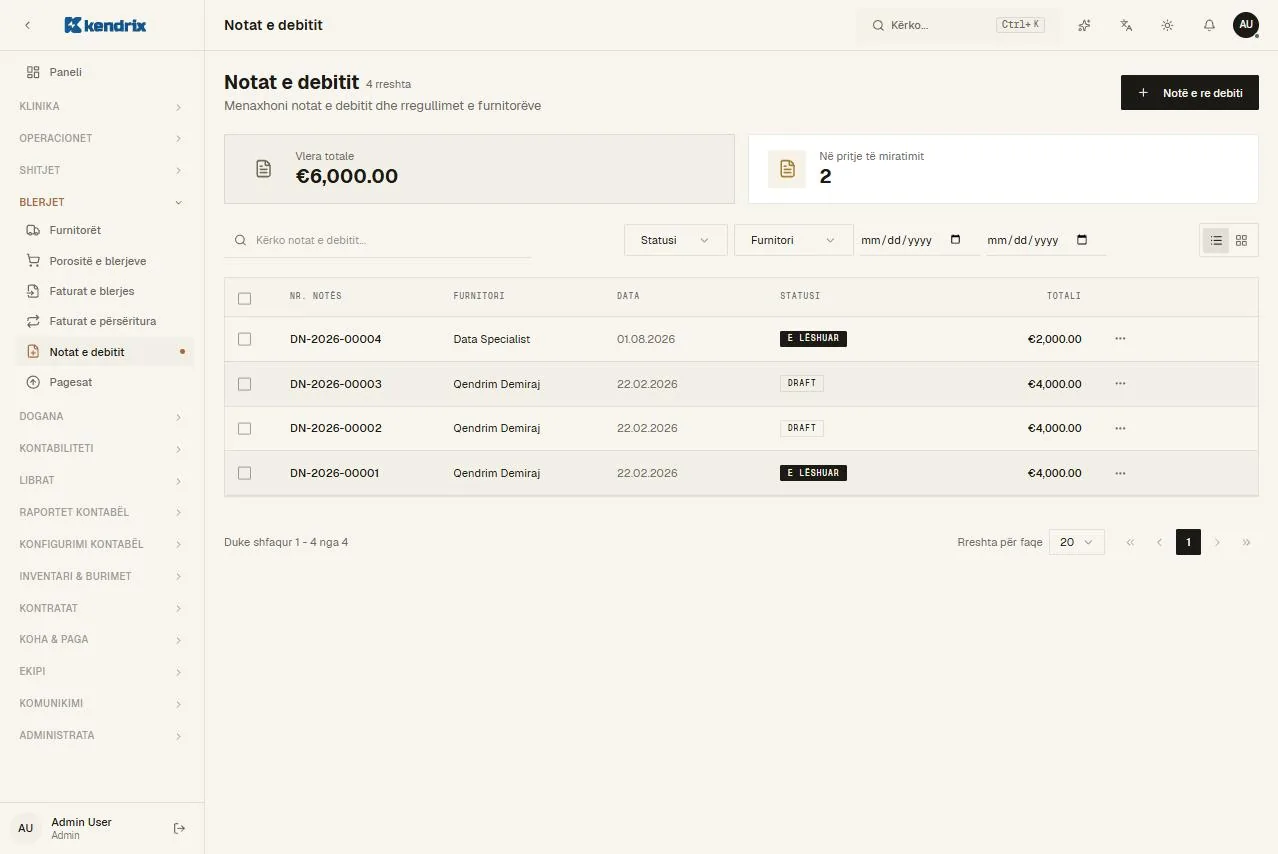Open Pagesat in the sidebar
Image resolution: width=1278 pixels, height=854 pixels.
[x=106, y=382]
